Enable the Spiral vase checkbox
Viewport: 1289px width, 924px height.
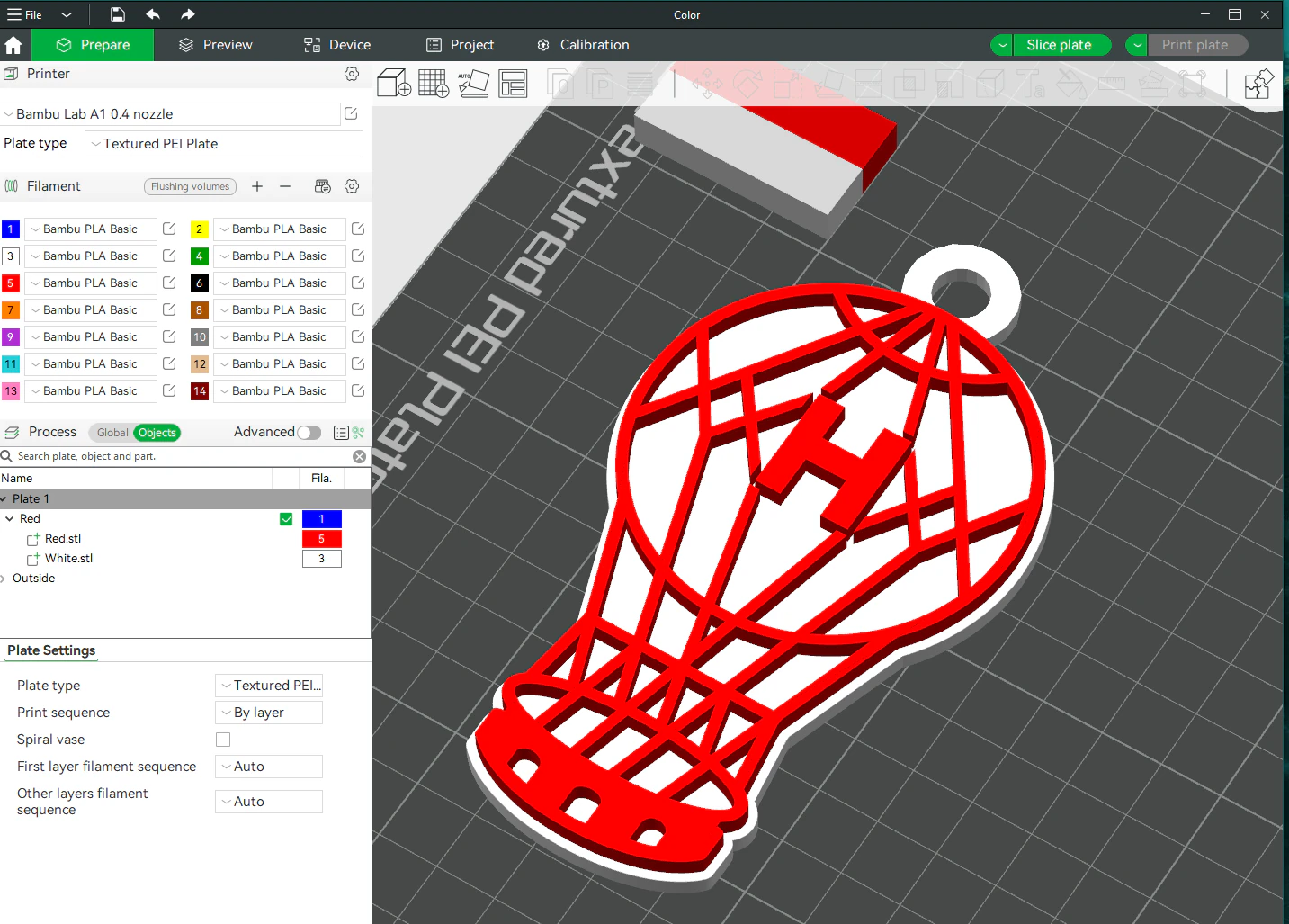(223, 740)
